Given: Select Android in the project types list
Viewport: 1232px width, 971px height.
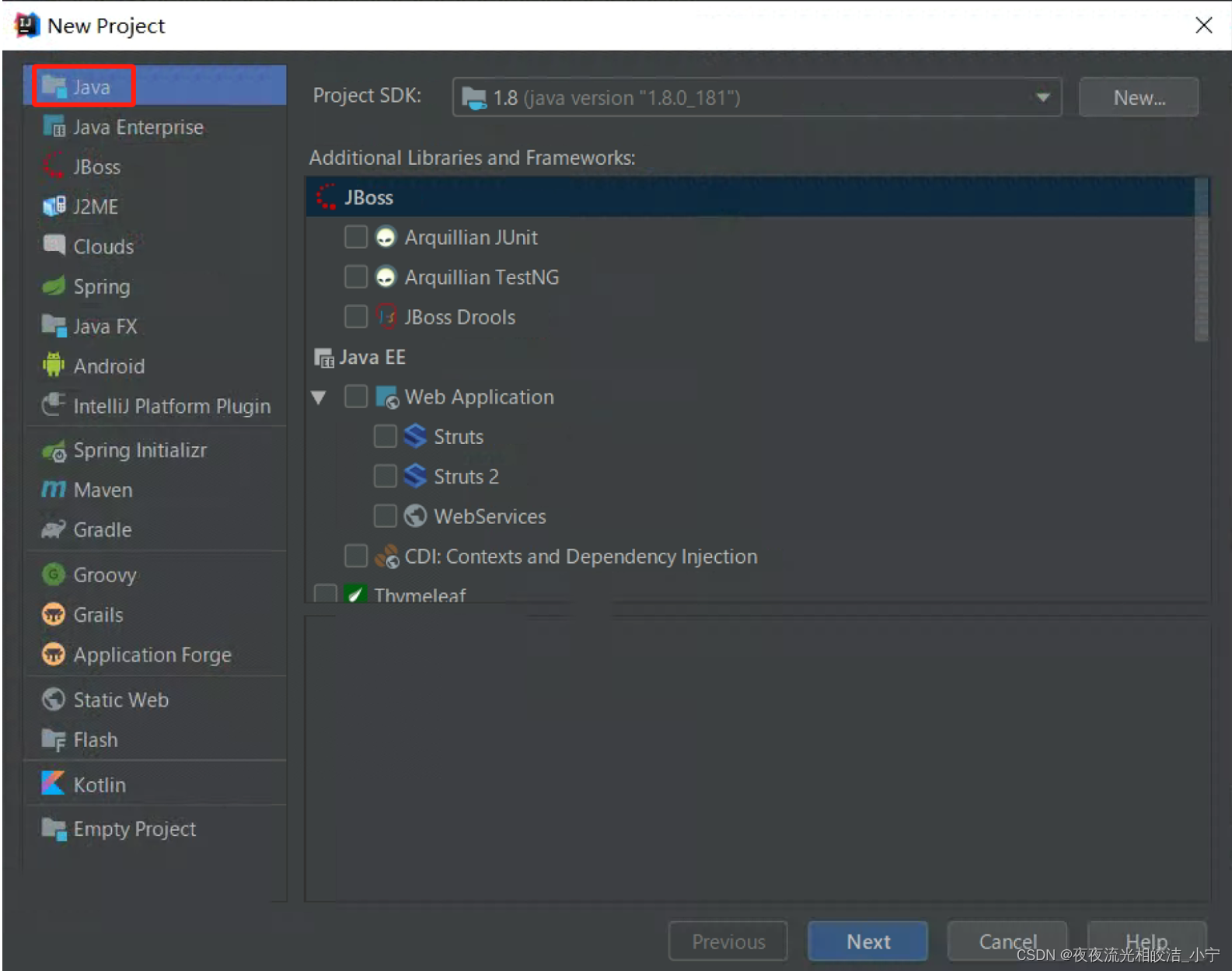Looking at the screenshot, I should point(155,365).
